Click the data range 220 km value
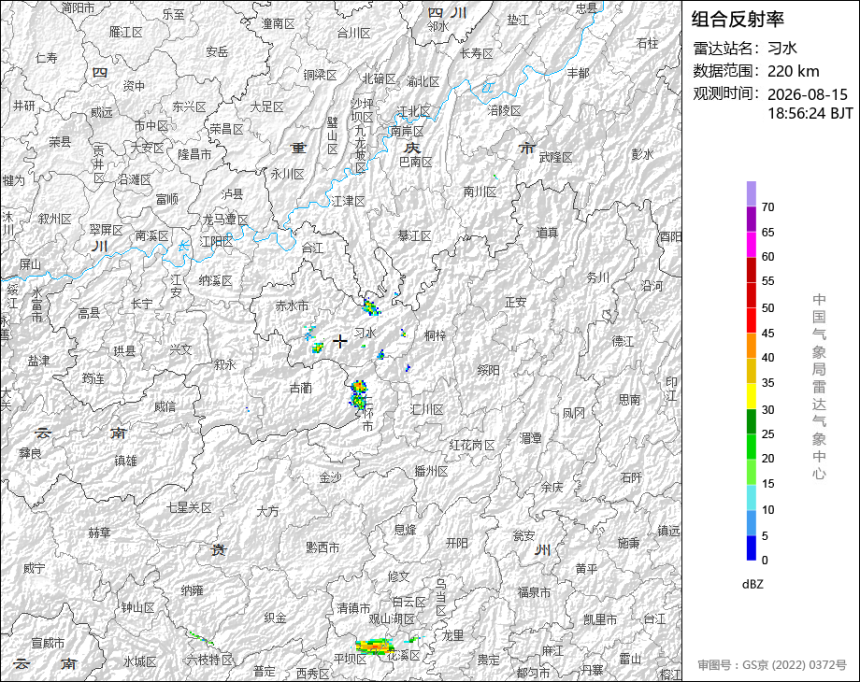This screenshot has width=860, height=682. point(793,71)
